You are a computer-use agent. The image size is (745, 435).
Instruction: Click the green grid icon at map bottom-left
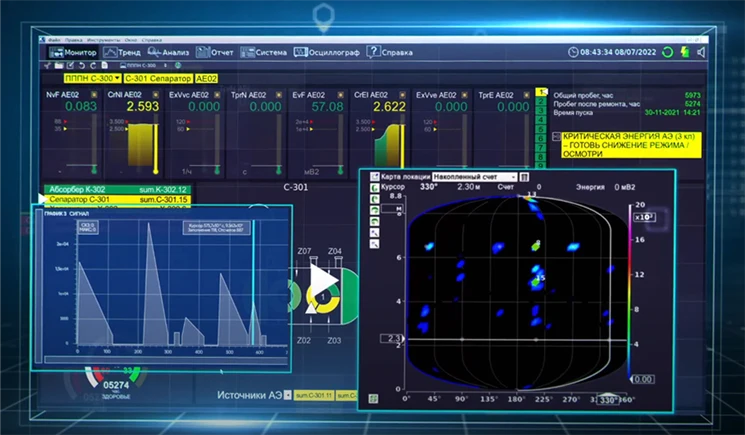tap(373, 399)
